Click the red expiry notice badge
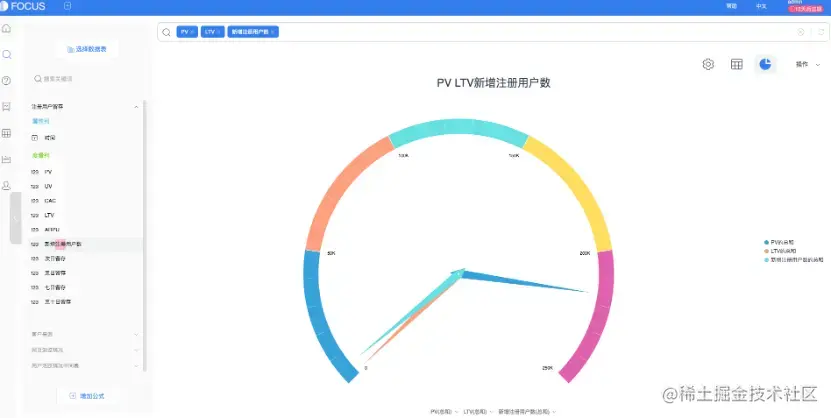 [x=806, y=9]
